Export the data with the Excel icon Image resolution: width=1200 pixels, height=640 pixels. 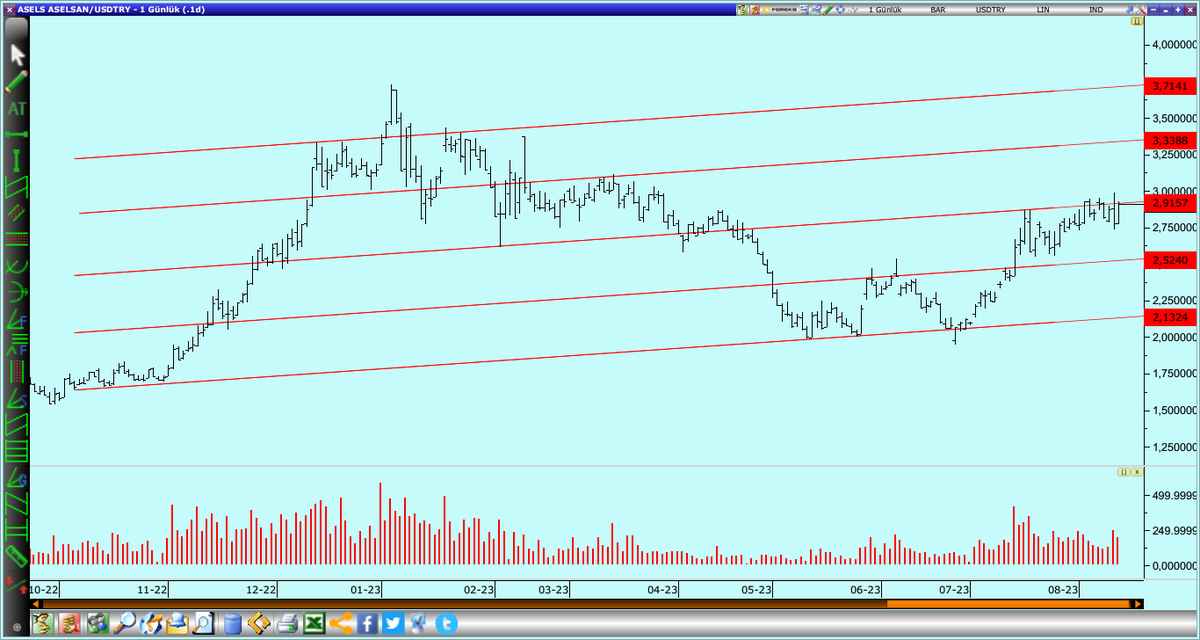pos(314,624)
